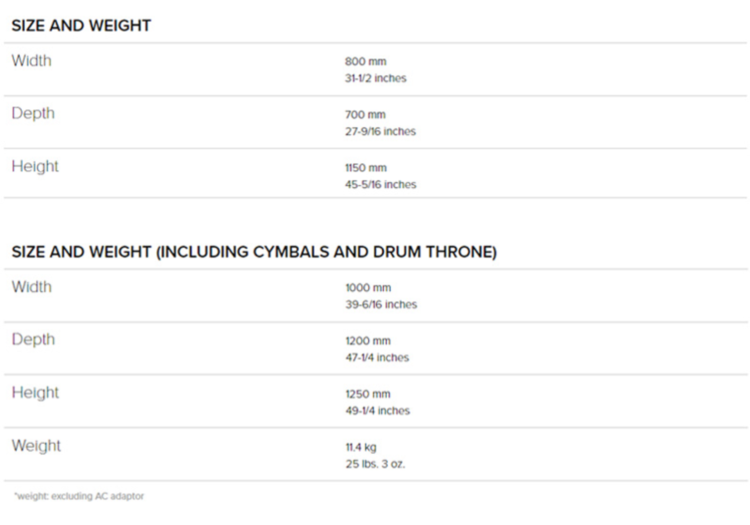Click the Height label beside 1150 mm
750x525 pixels.
pyautogui.click(x=35, y=167)
